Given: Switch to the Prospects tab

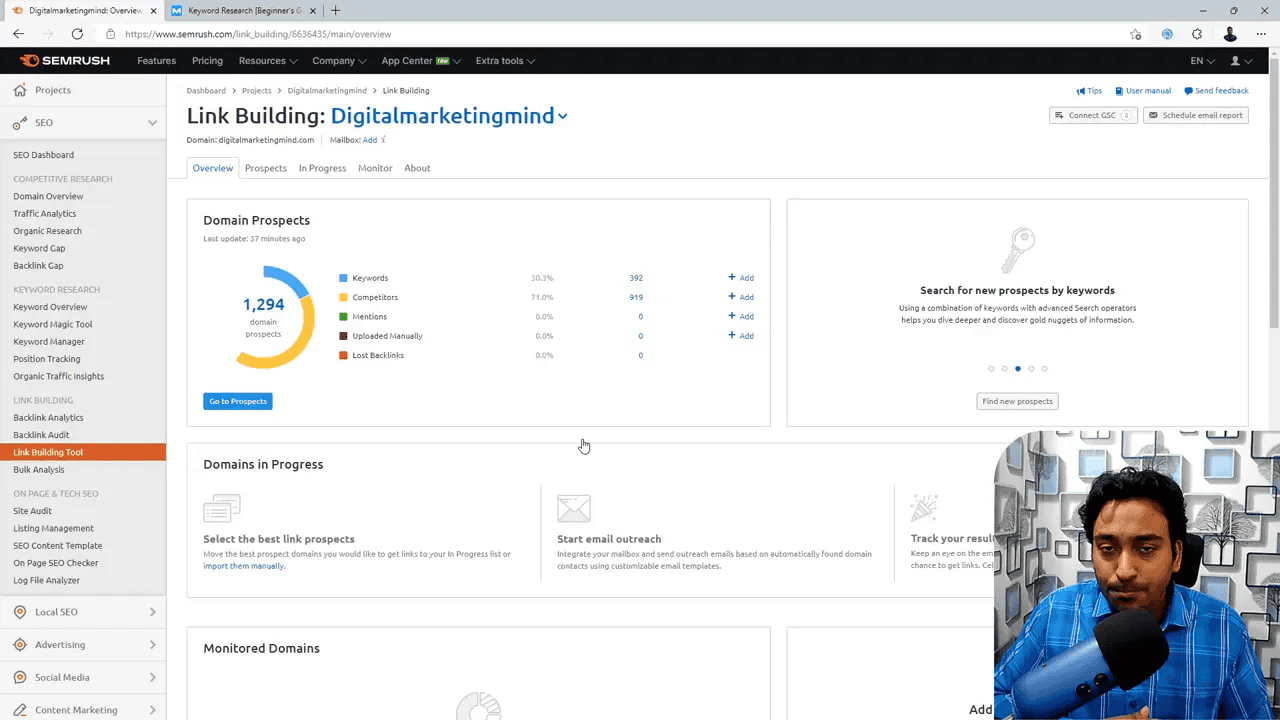Looking at the screenshot, I should [265, 168].
